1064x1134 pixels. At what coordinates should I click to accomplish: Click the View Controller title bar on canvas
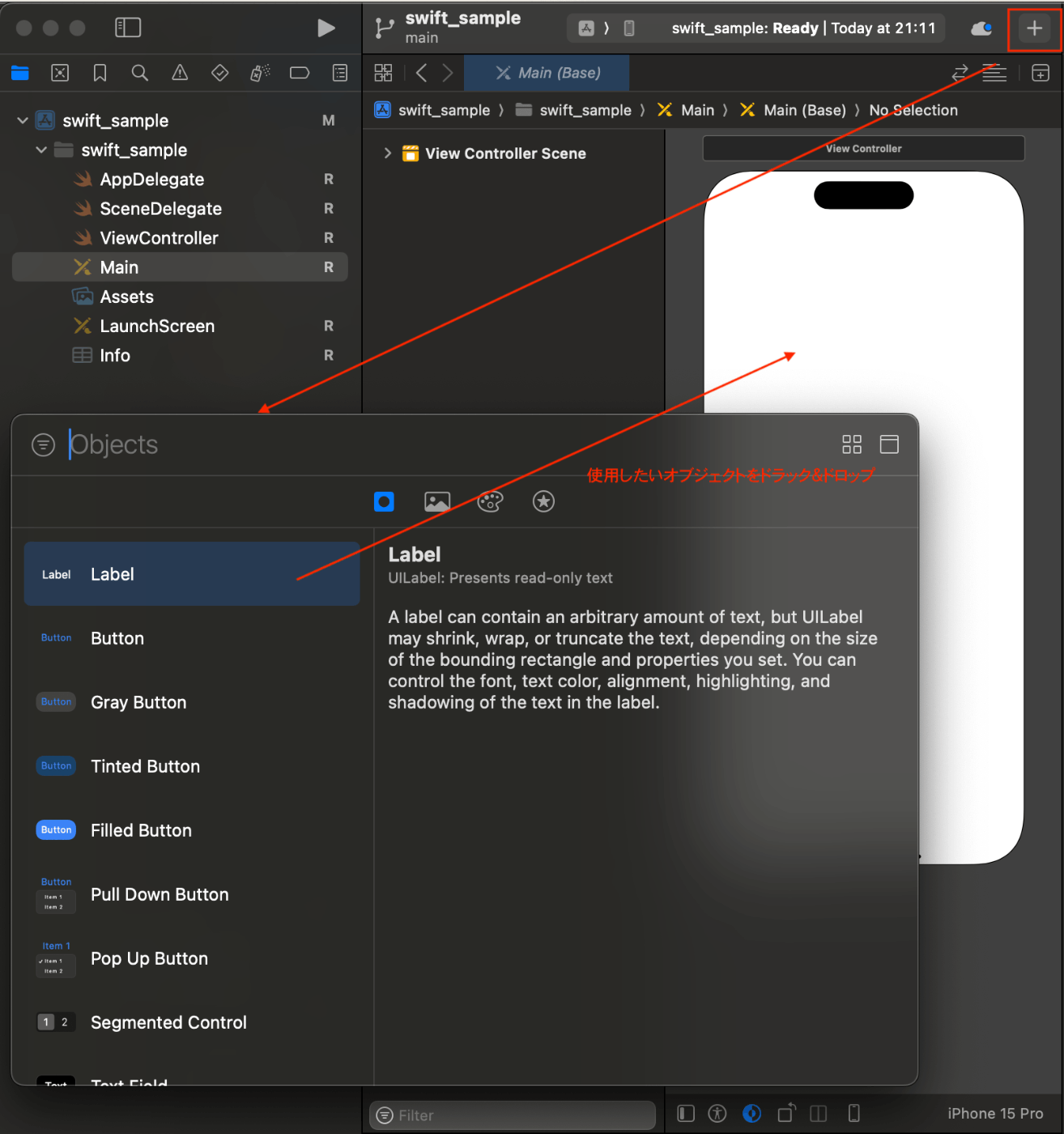(x=863, y=148)
